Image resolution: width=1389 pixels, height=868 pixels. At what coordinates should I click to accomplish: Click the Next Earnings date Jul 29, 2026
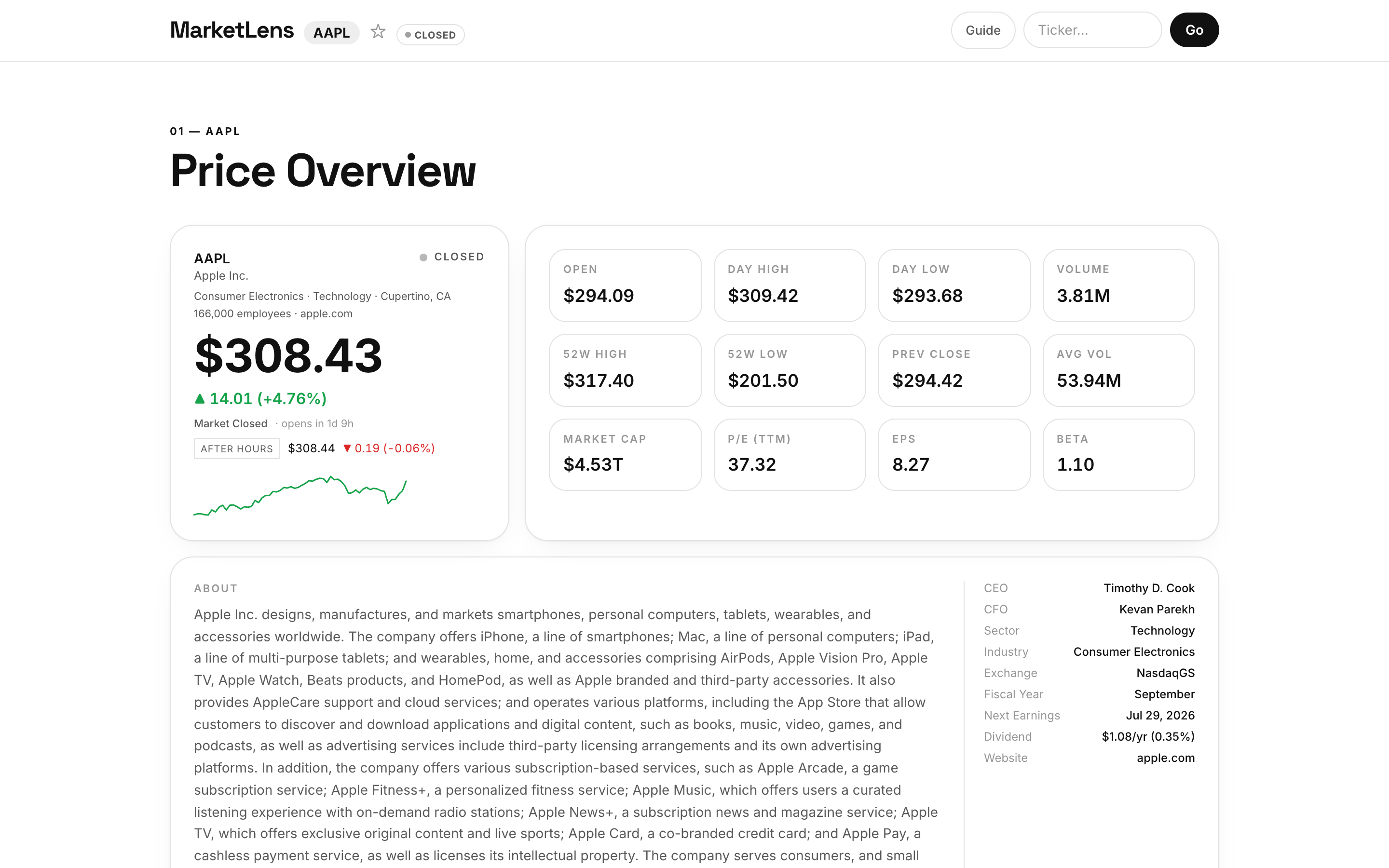point(1160,716)
